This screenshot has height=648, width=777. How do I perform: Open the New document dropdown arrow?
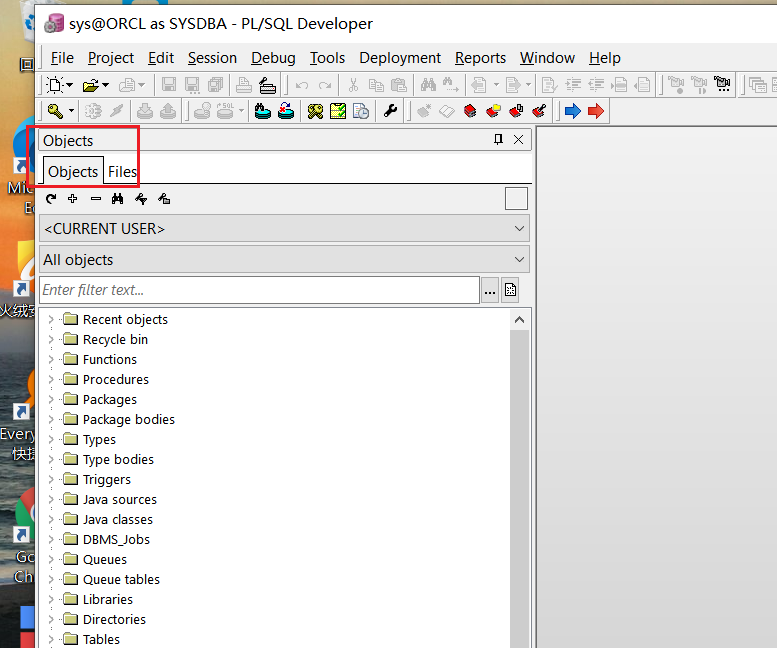(x=70, y=85)
